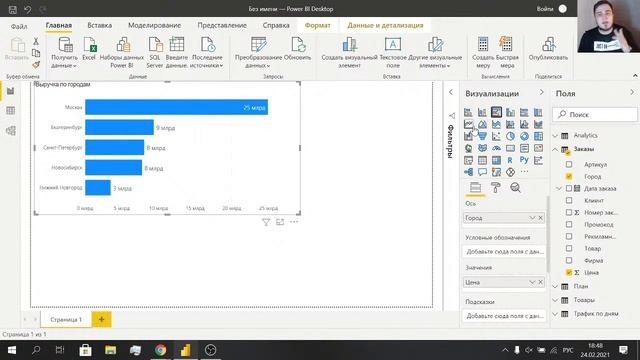This screenshot has height=360, width=640.
Task: Open chart's more options ellipsis
Action: 294,222
